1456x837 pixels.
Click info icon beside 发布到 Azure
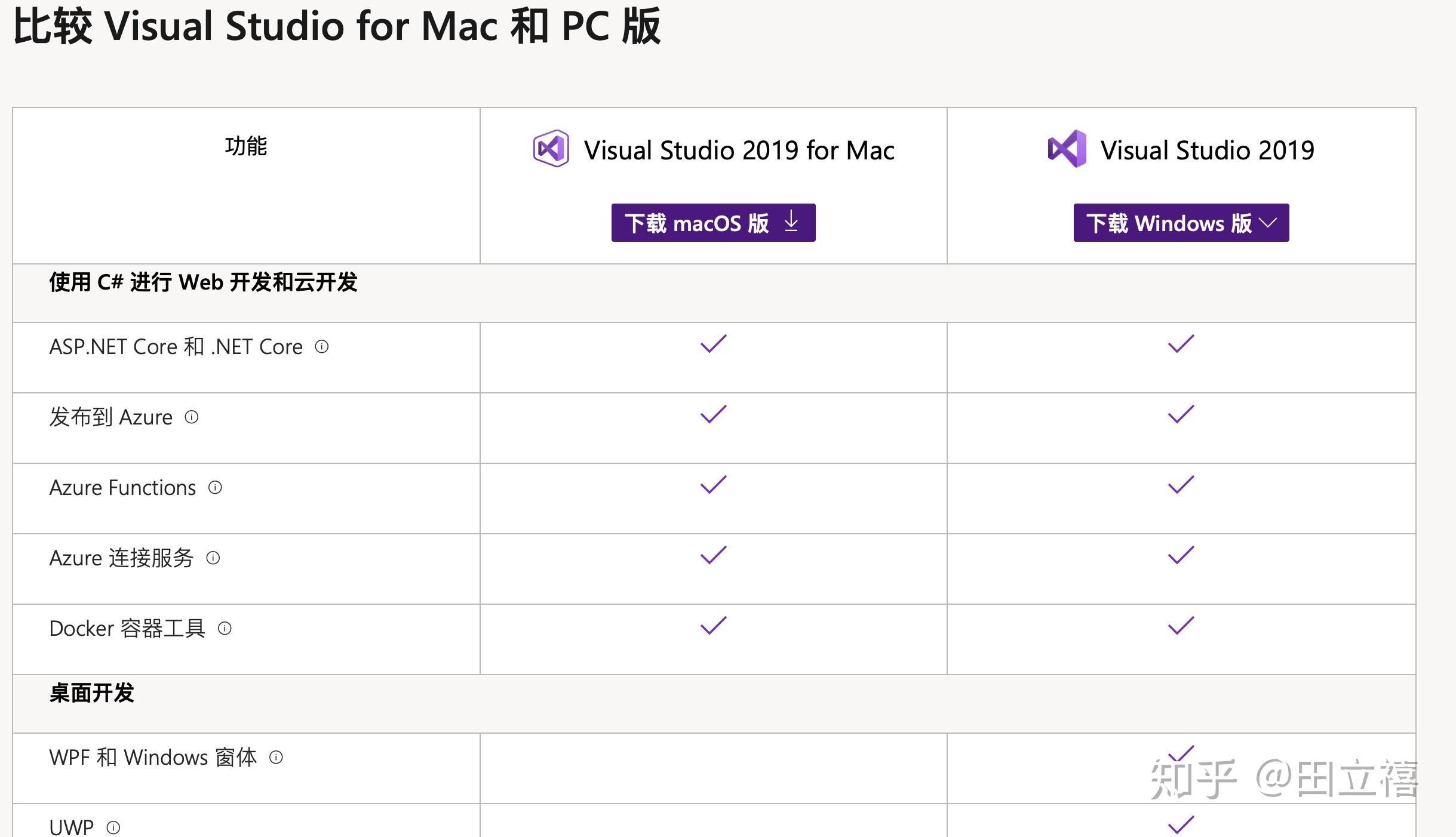tap(191, 417)
